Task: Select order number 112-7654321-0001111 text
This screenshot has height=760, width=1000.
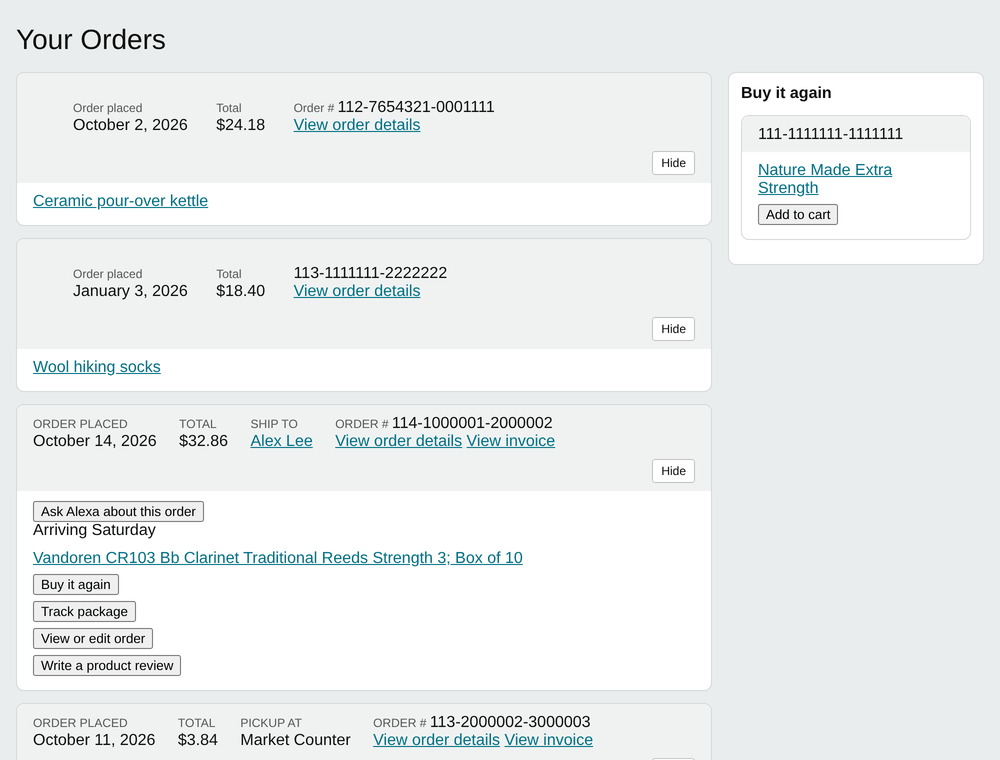Action: point(416,106)
